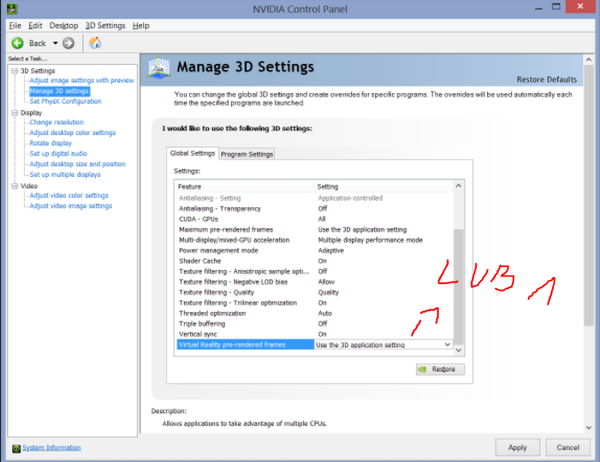Open Adjust video color settings
The height and width of the screenshot is (462, 600).
69,196
